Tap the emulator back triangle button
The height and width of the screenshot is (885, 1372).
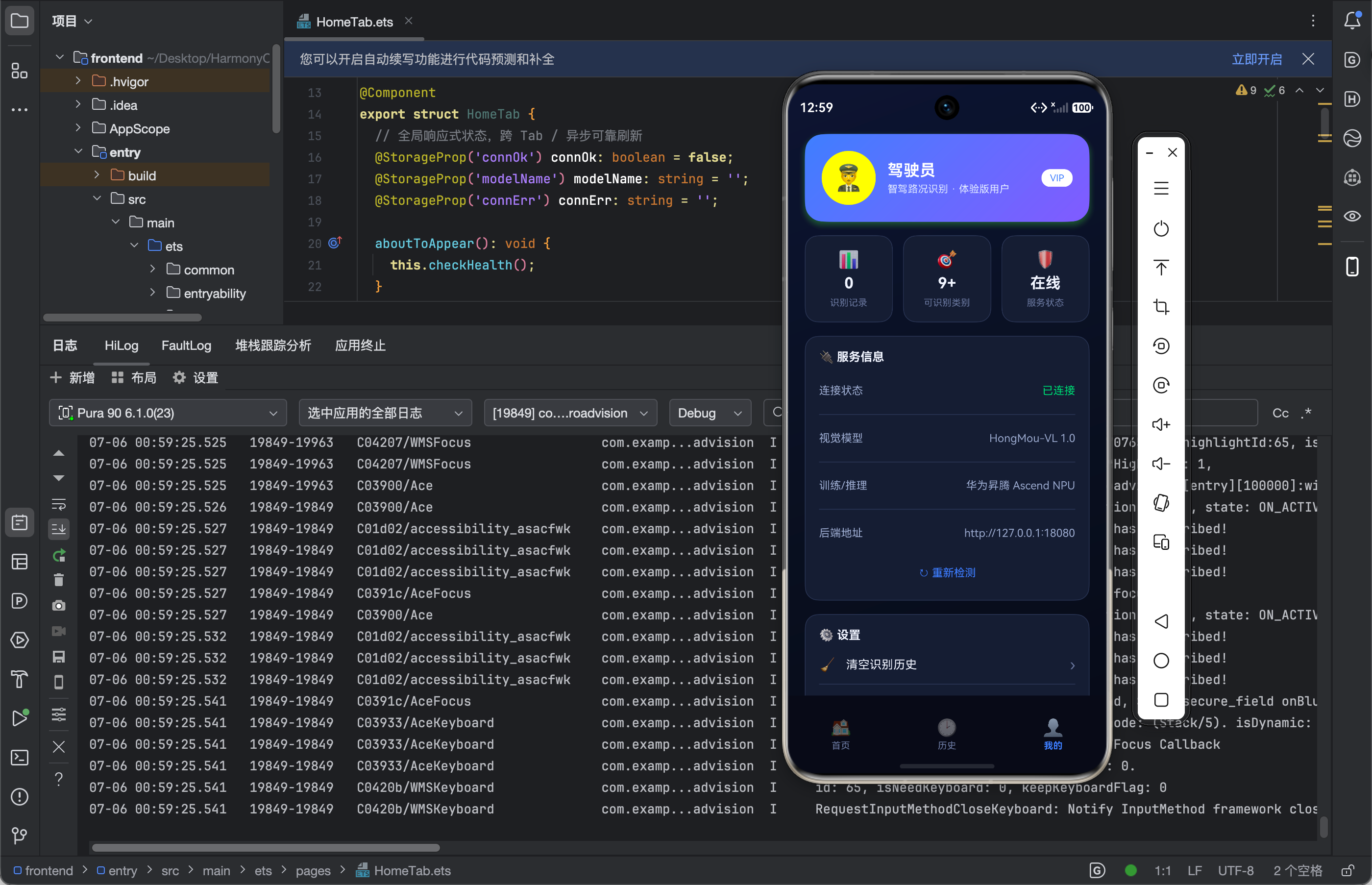1161,621
